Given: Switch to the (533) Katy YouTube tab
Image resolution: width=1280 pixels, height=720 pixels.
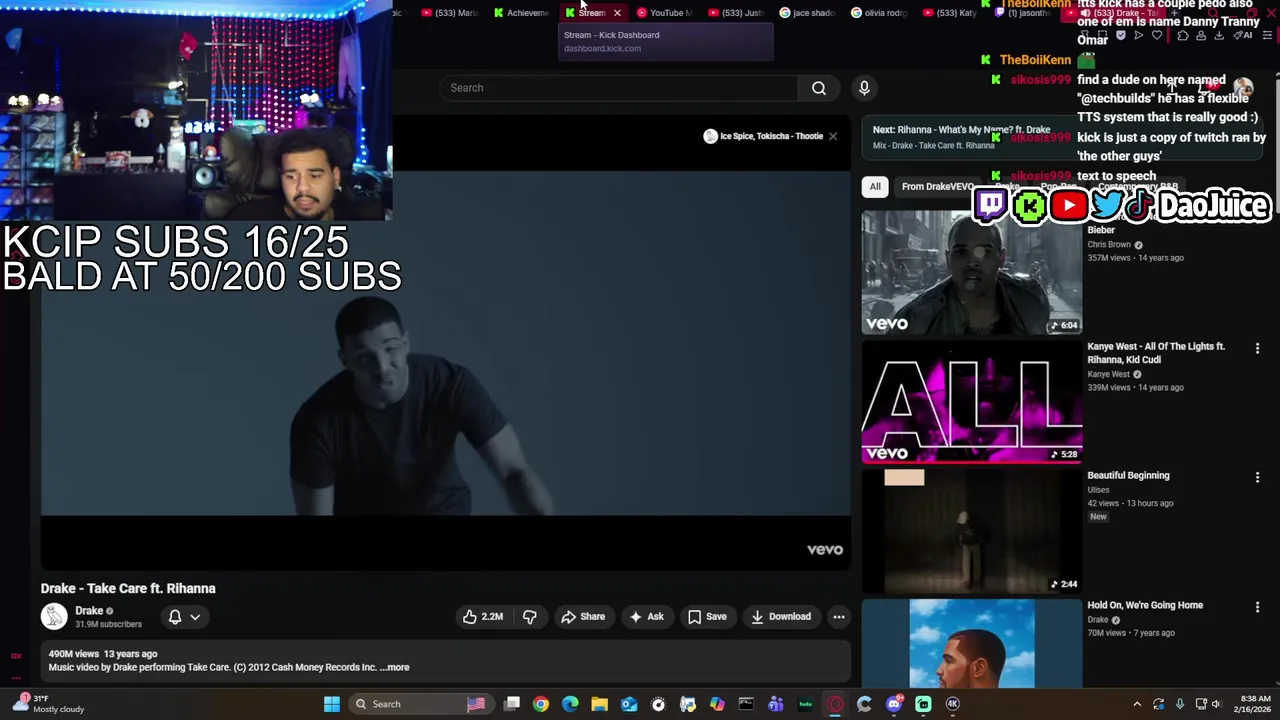Looking at the screenshot, I should pyautogui.click(x=951, y=13).
